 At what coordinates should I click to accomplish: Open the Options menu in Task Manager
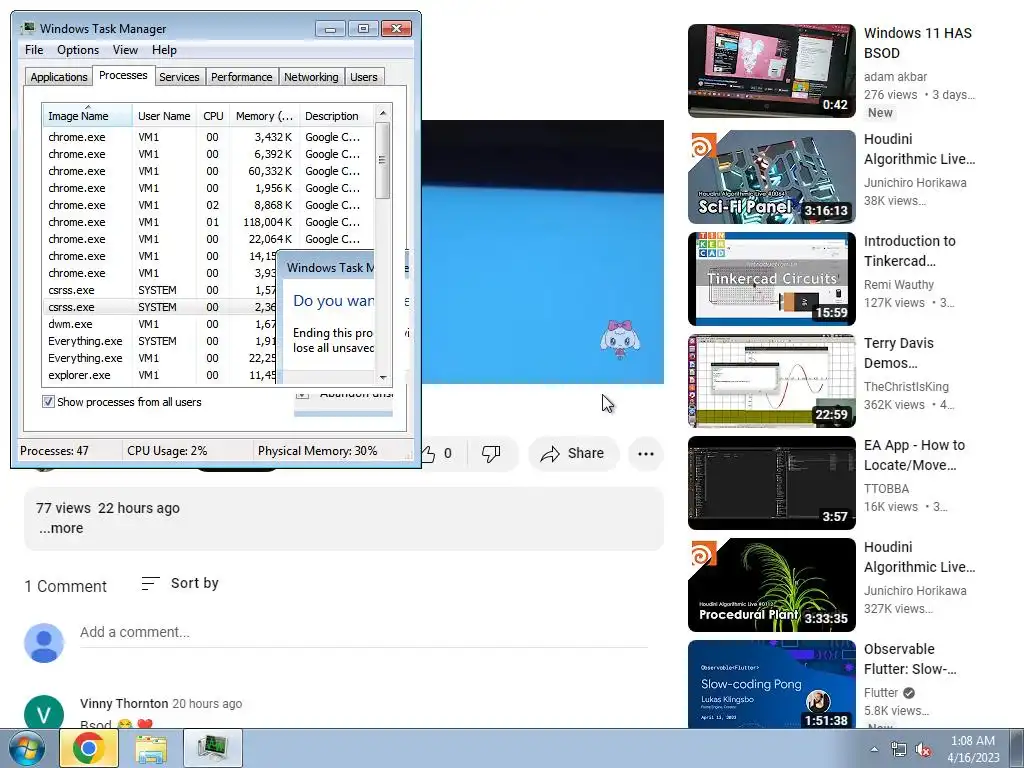[x=78, y=50]
